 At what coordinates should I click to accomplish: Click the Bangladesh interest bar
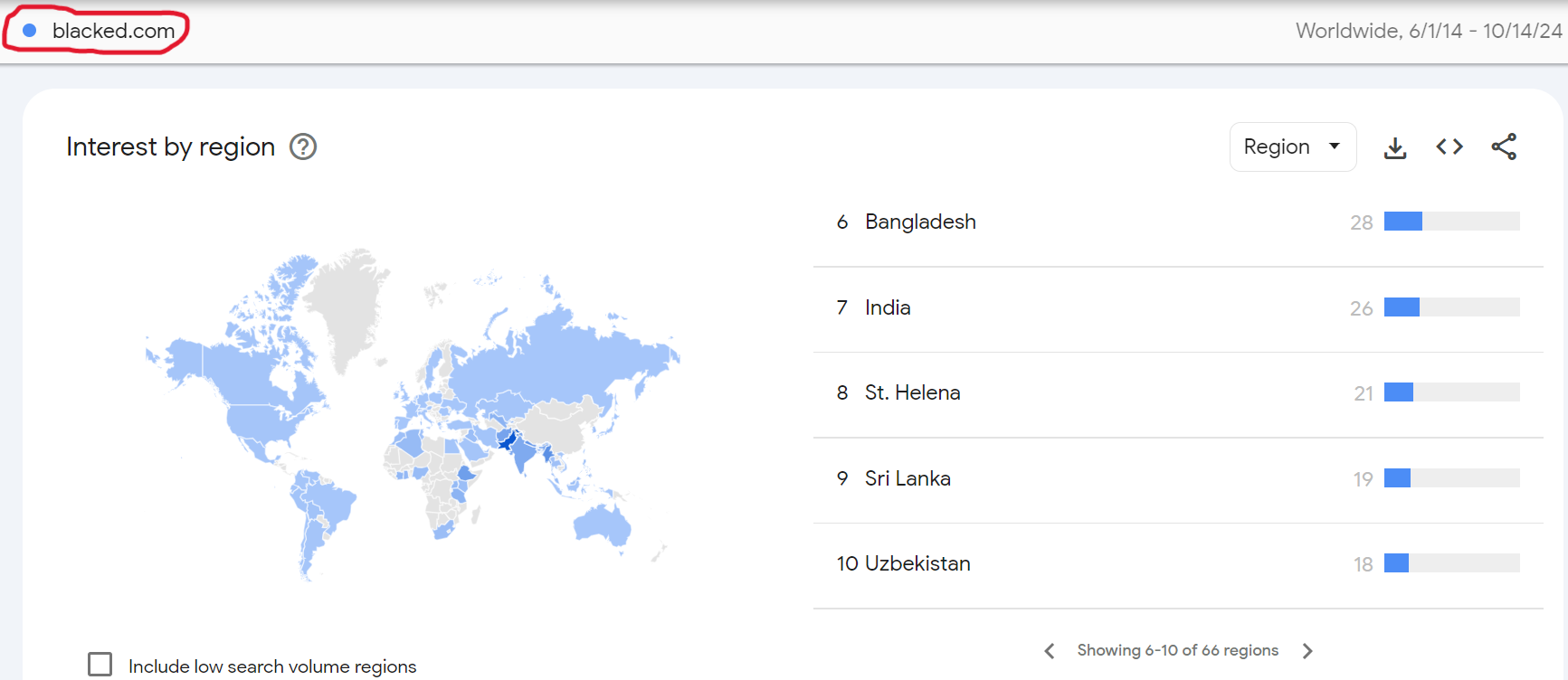[1451, 222]
